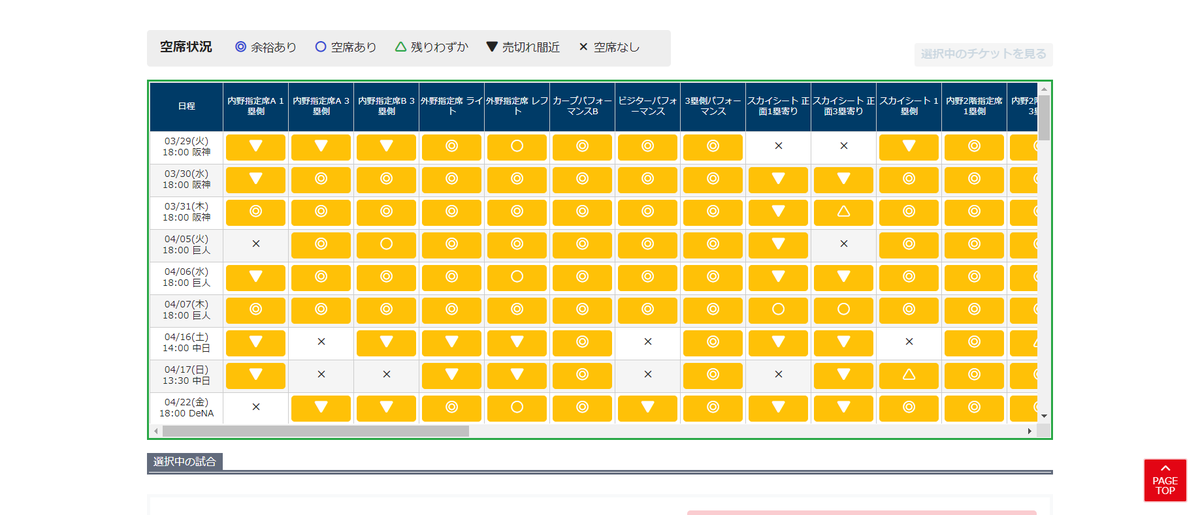Choose 03/29 外野指定席 レフト circle cell

click(x=517, y=147)
